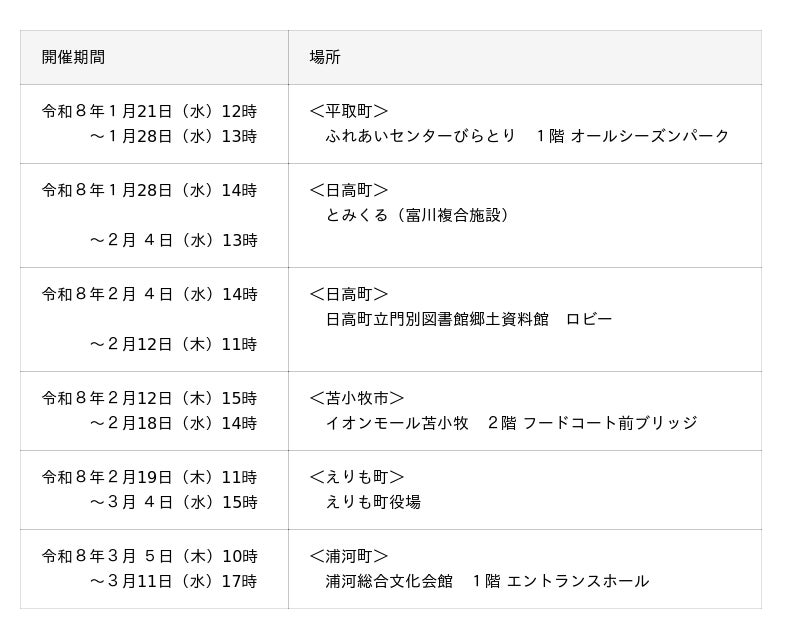The image size is (800, 639).
Task: Click the とみくる(富川複合施設) venue text
Action: coord(418,215)
